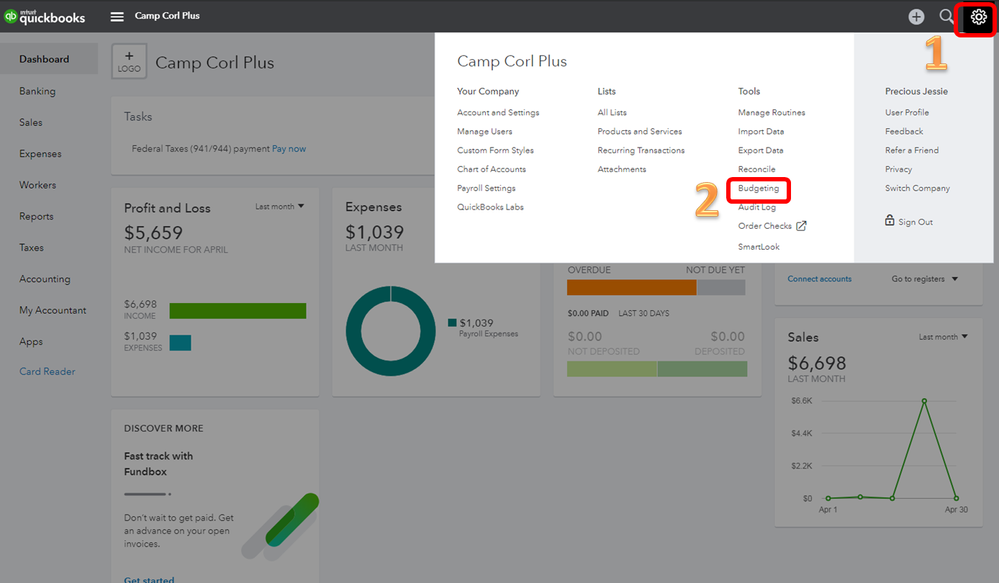Toggle the hamburger navigation menu

pos(117,17)
